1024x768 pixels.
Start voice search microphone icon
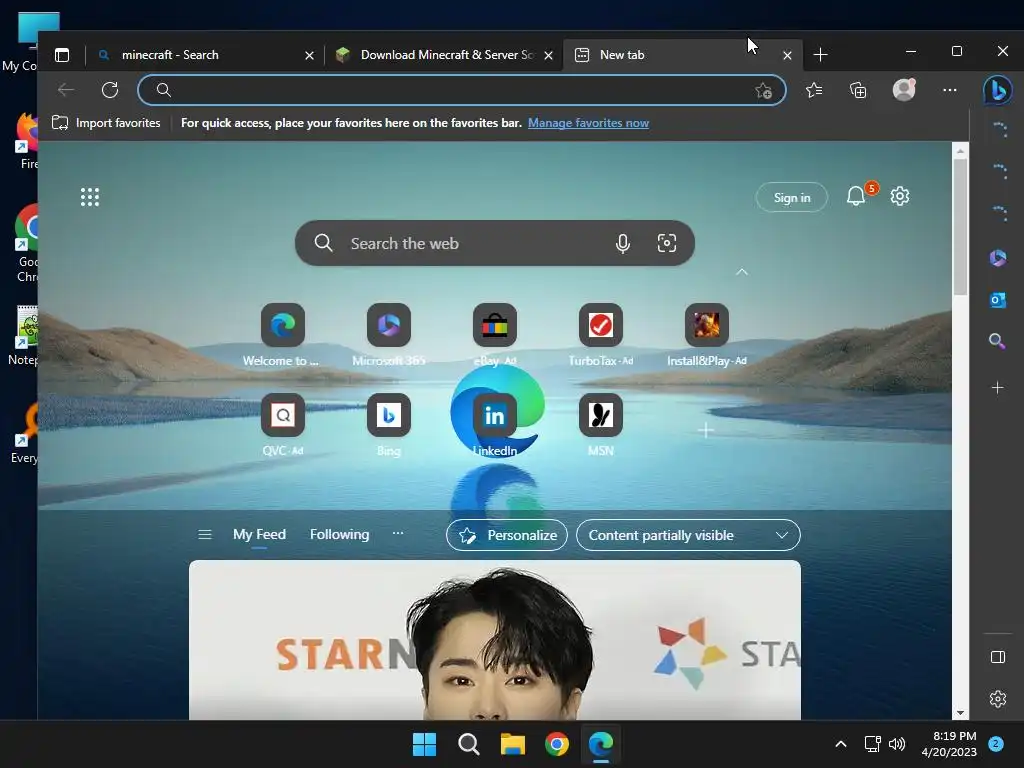coord(623,244)
